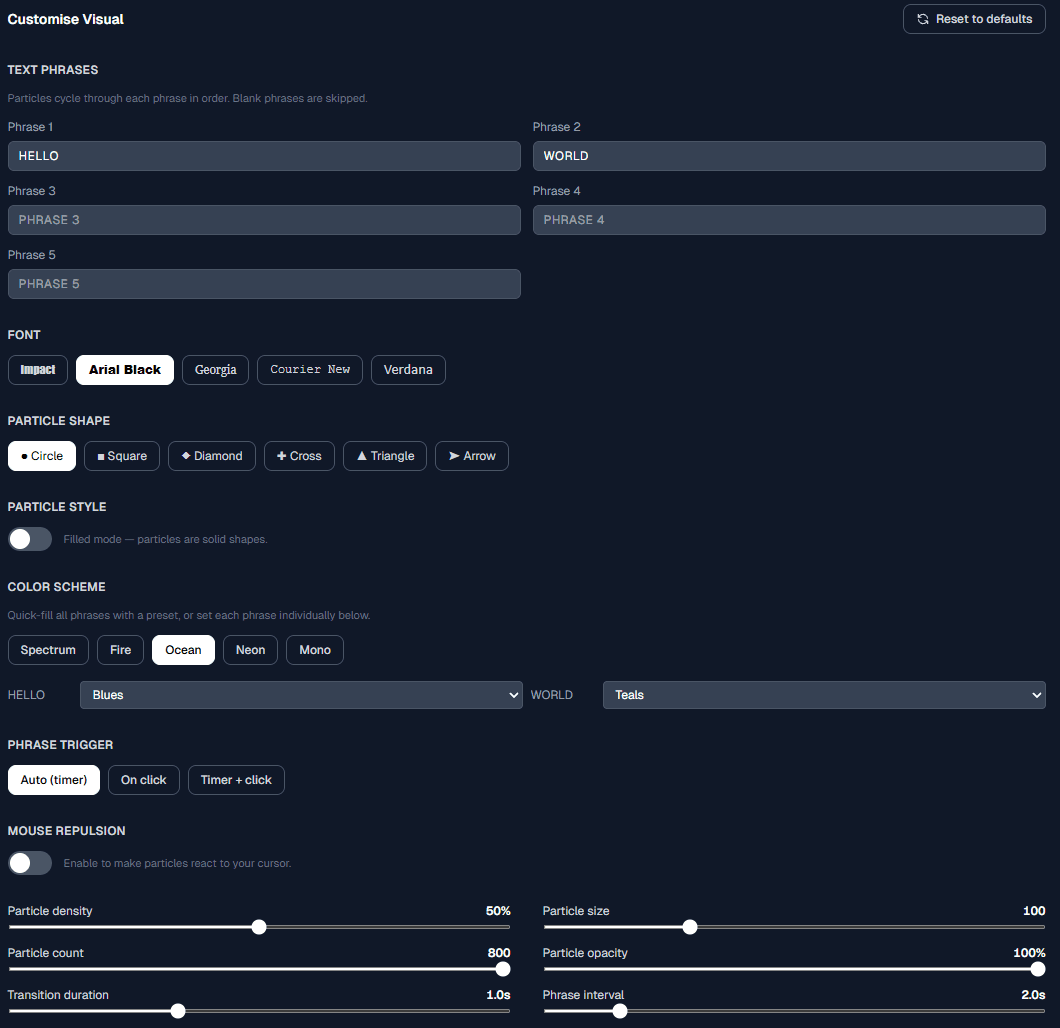Click the Particle density value 50%
The image size is (1060, 1028).
498,911
